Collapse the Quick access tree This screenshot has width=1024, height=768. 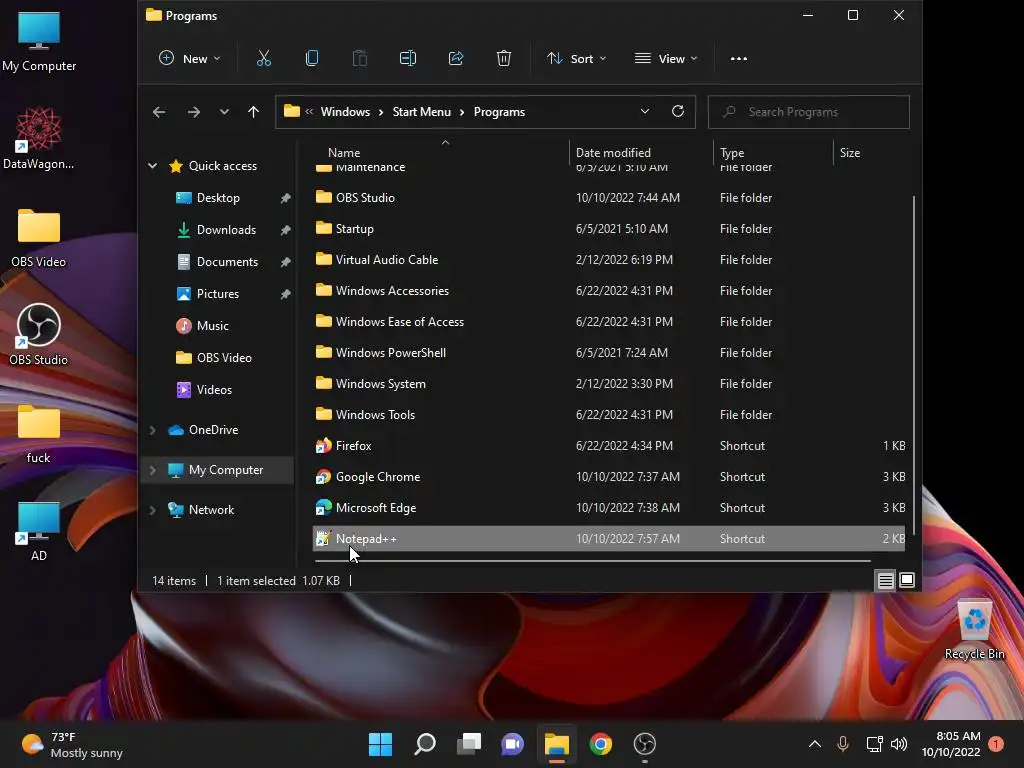(x=153, y=166)
